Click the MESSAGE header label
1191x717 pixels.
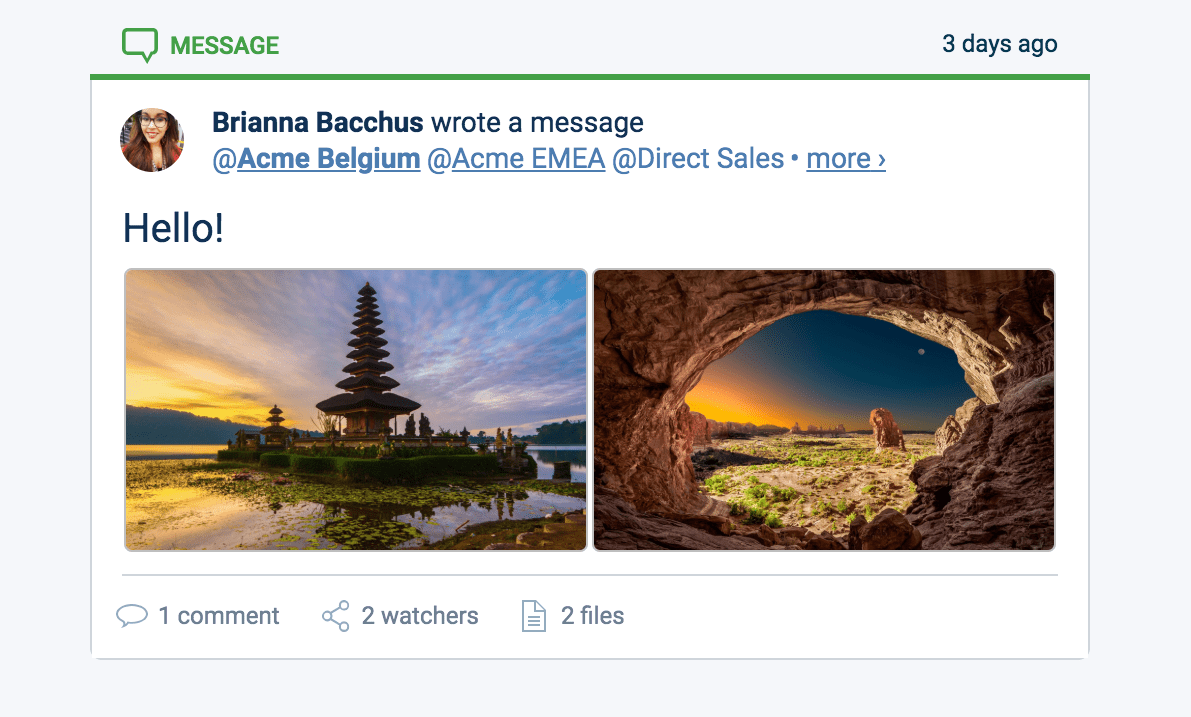(x=224, y=45)
